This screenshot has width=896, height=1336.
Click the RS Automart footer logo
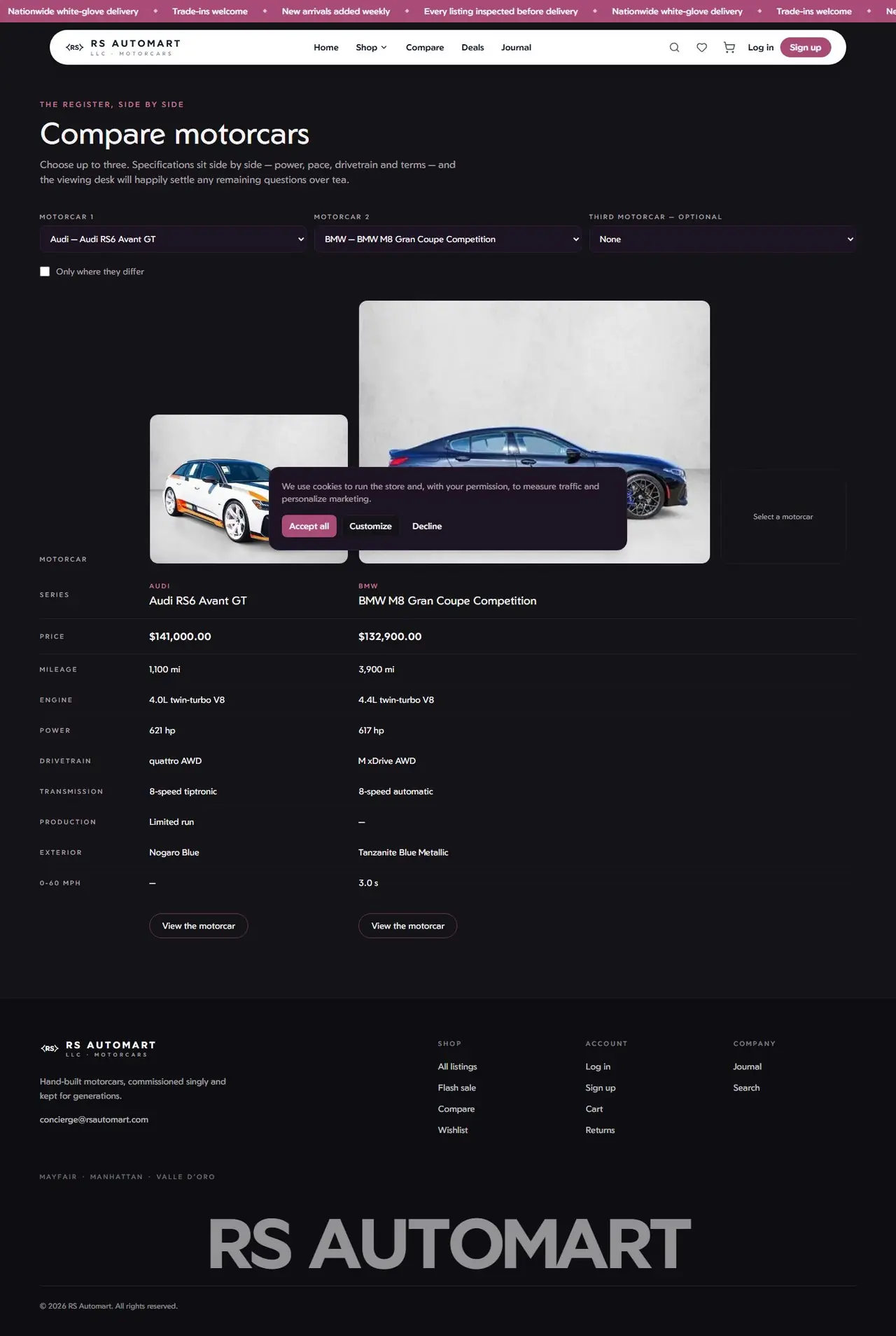98,1048
